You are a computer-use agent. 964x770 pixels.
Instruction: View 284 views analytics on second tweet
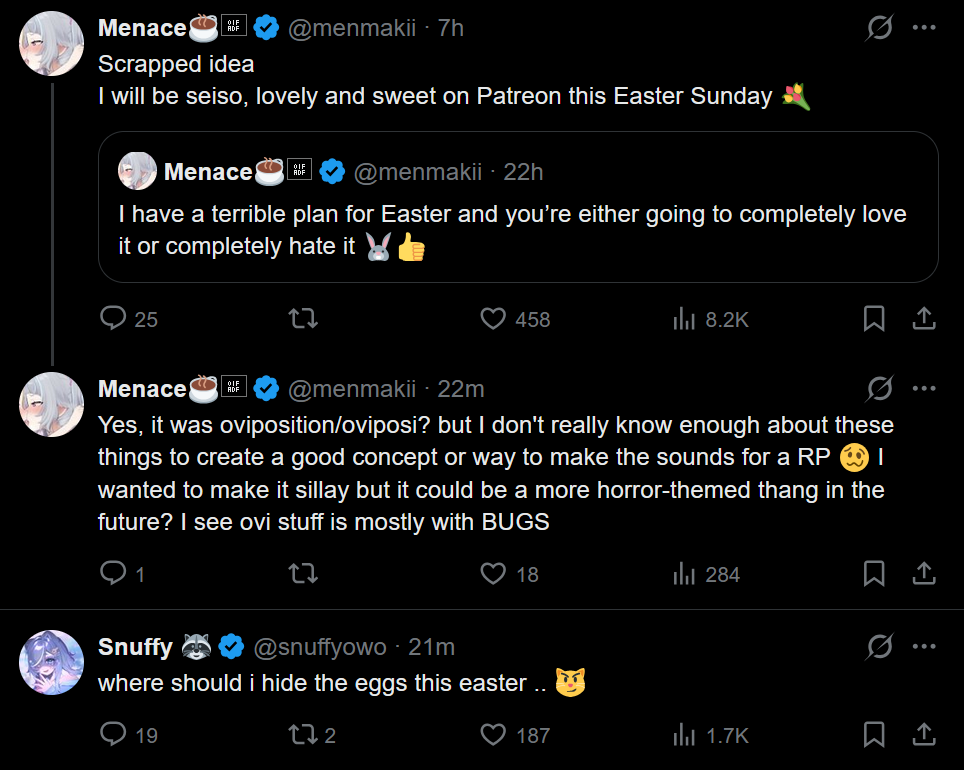[x=685, y=574]
